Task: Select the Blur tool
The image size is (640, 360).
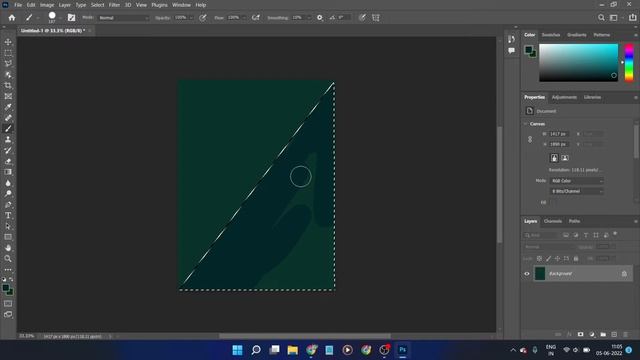Action: click(8, 183)
